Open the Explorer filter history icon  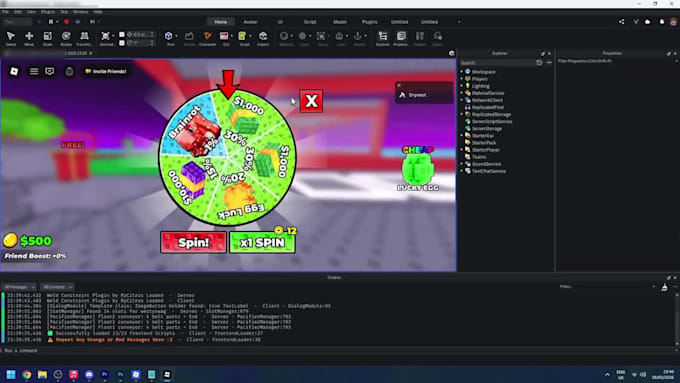pyautogui.click(x=539, y=62)
